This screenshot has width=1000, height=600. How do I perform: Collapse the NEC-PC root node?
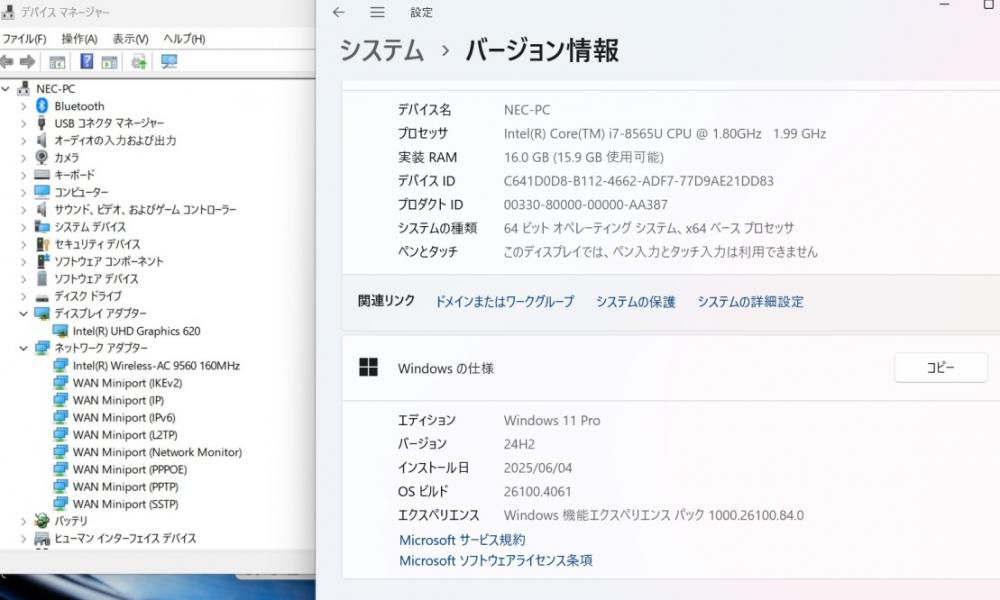(x=6, y=89)
